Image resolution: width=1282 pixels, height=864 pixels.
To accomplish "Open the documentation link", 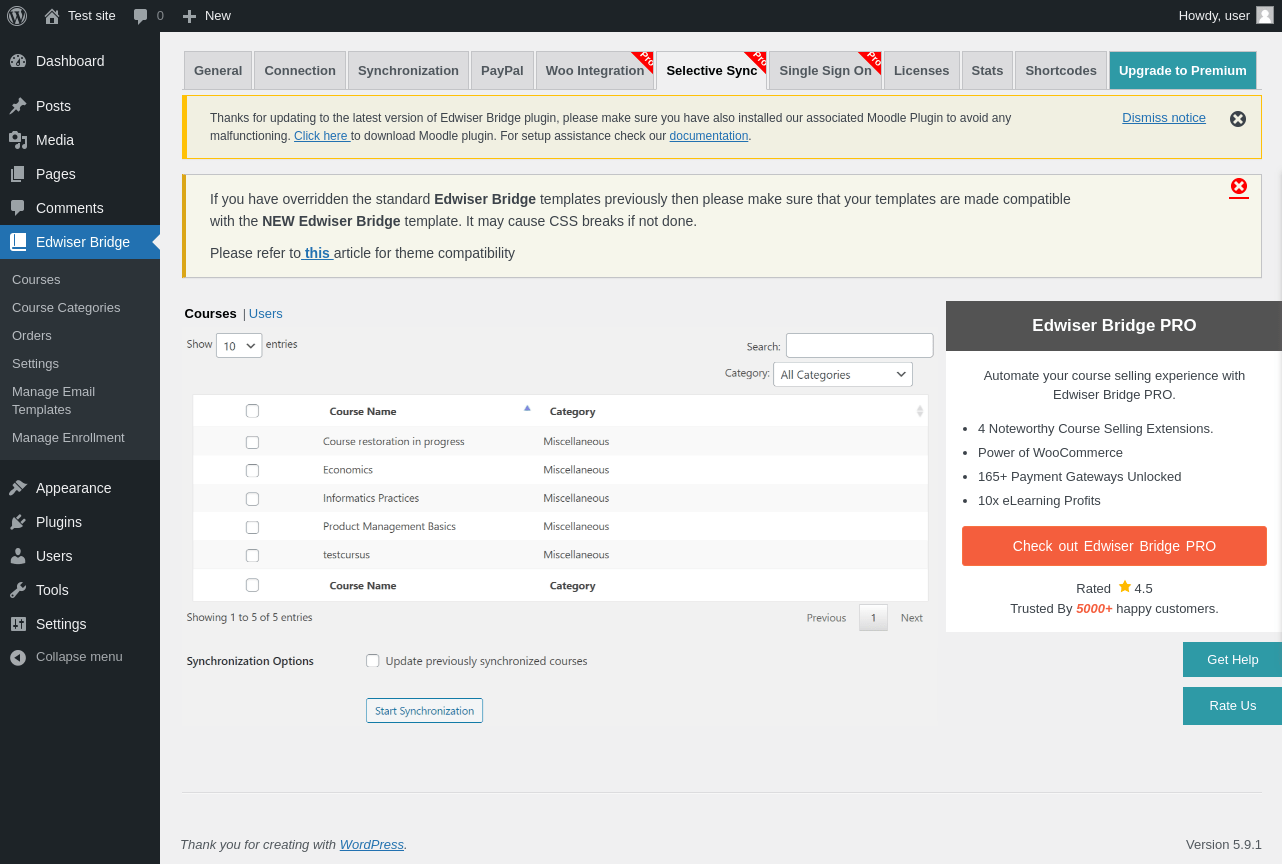I will [709, 136].
